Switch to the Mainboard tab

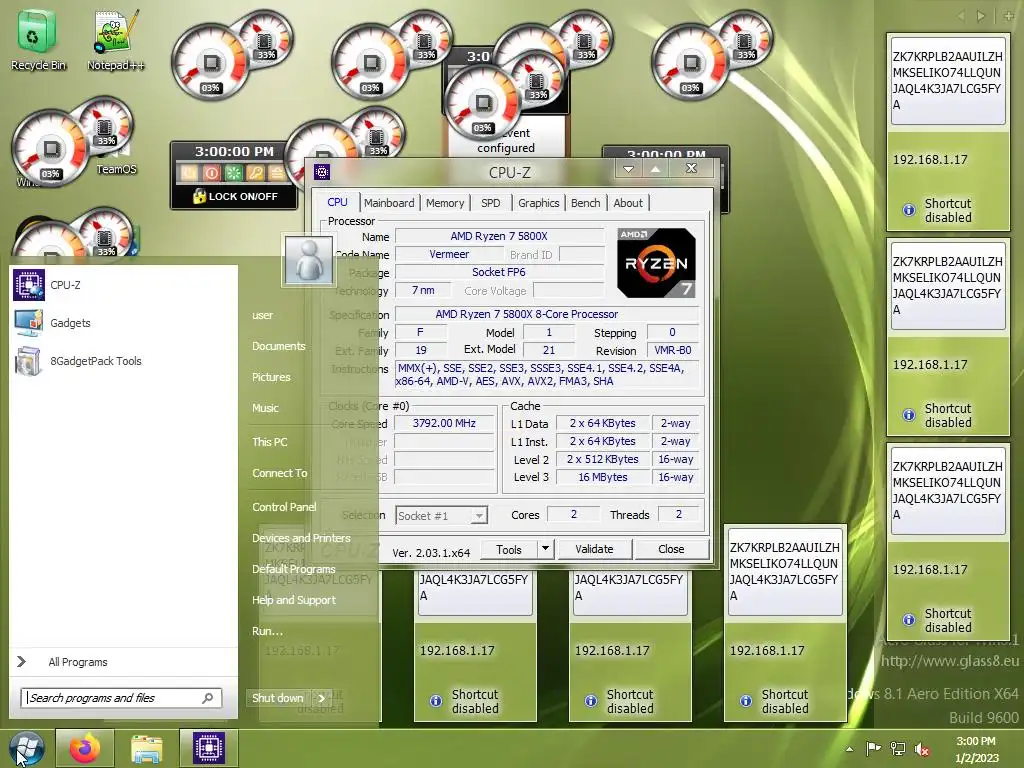(389, 203)
